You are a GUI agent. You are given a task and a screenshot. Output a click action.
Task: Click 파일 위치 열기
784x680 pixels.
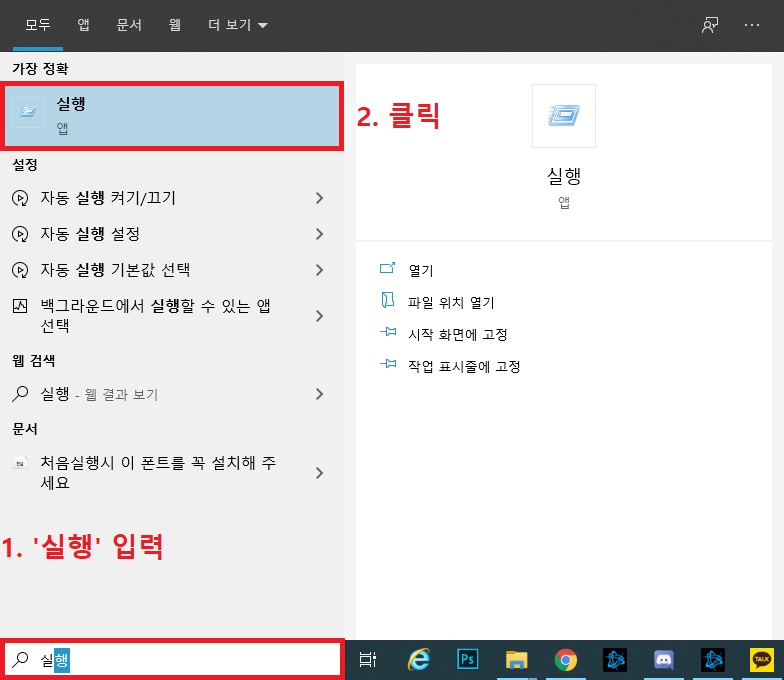pos(451,302)
